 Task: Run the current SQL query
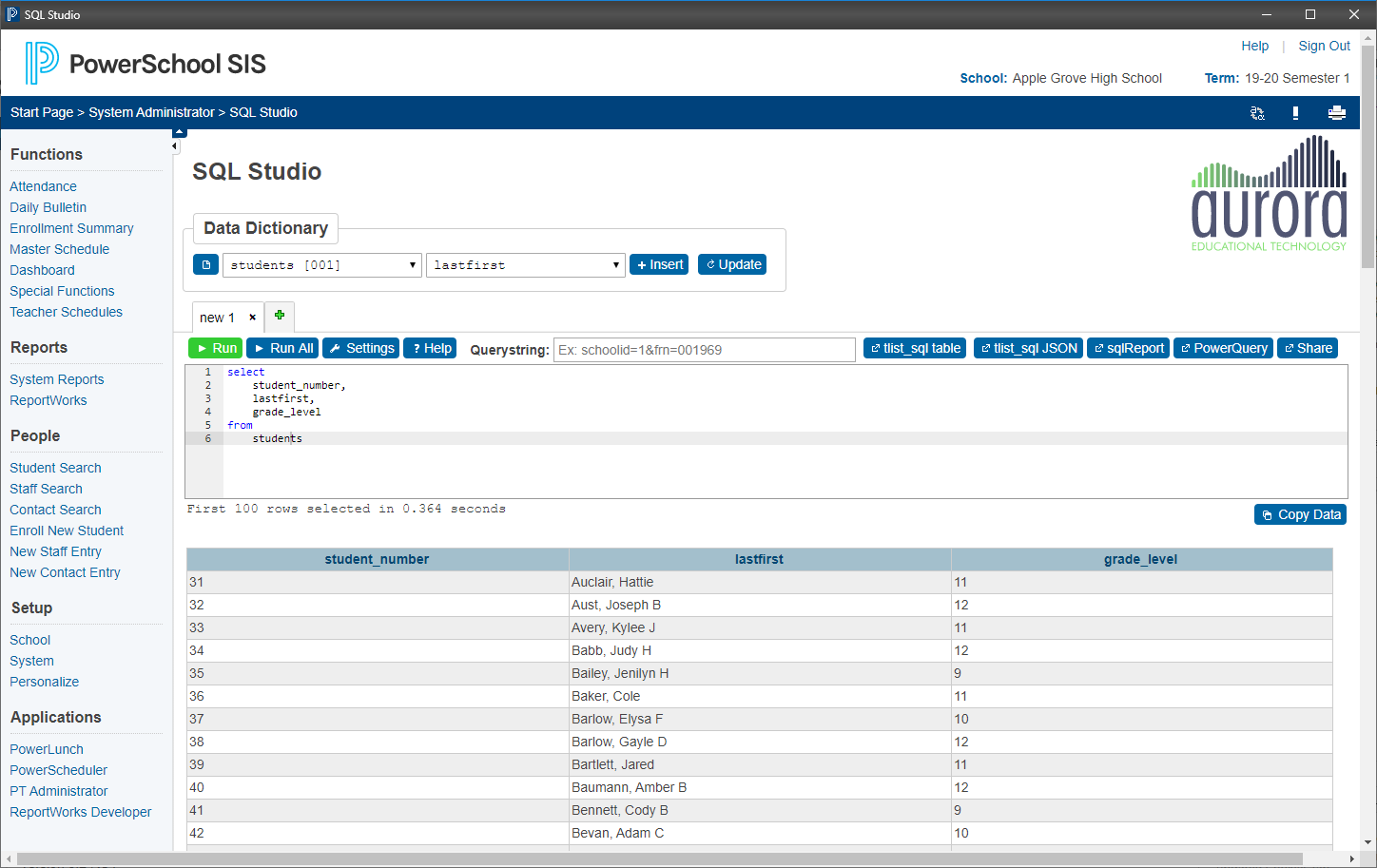point(215,348)
